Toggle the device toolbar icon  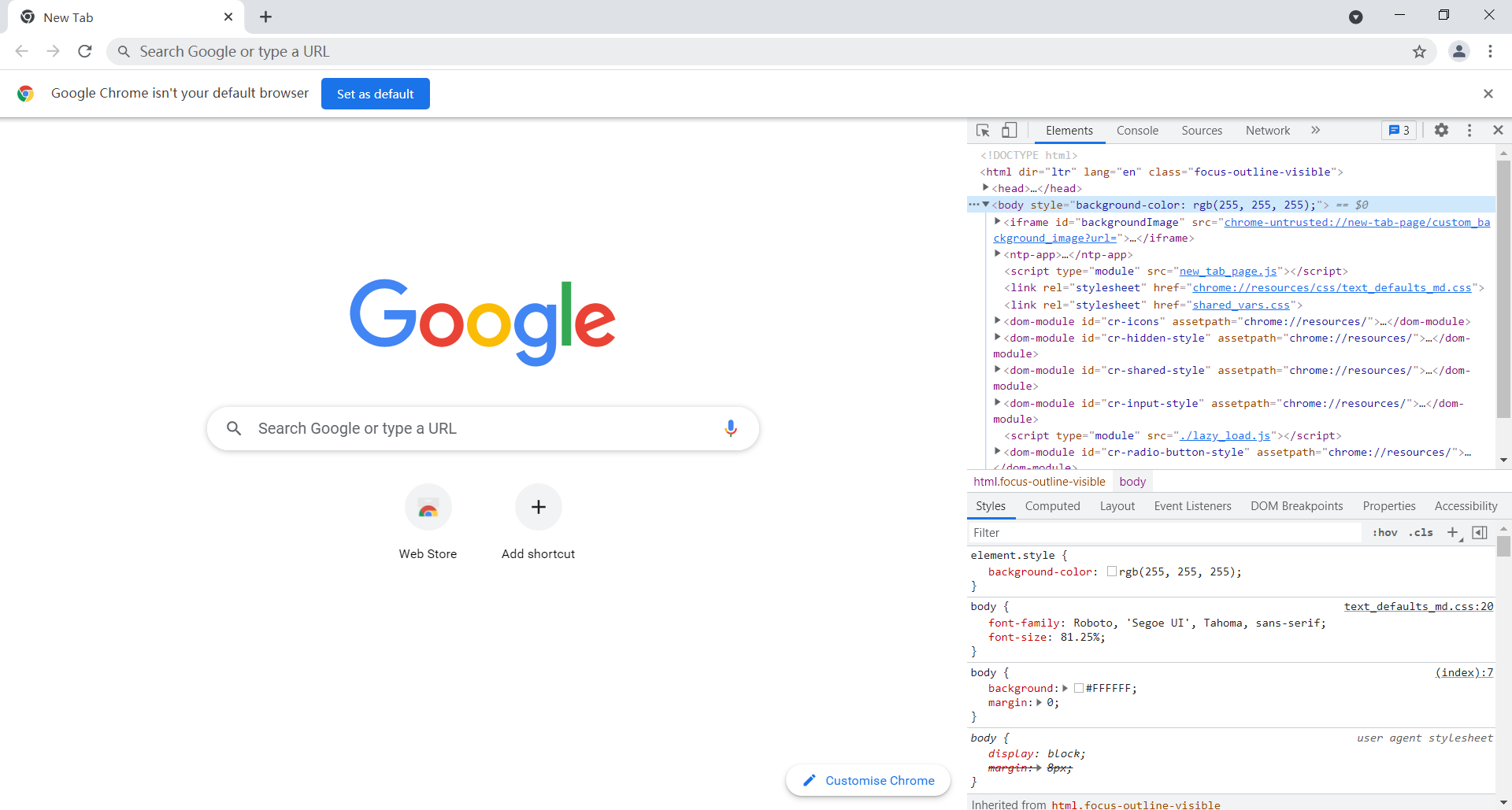pos(1010,131)
